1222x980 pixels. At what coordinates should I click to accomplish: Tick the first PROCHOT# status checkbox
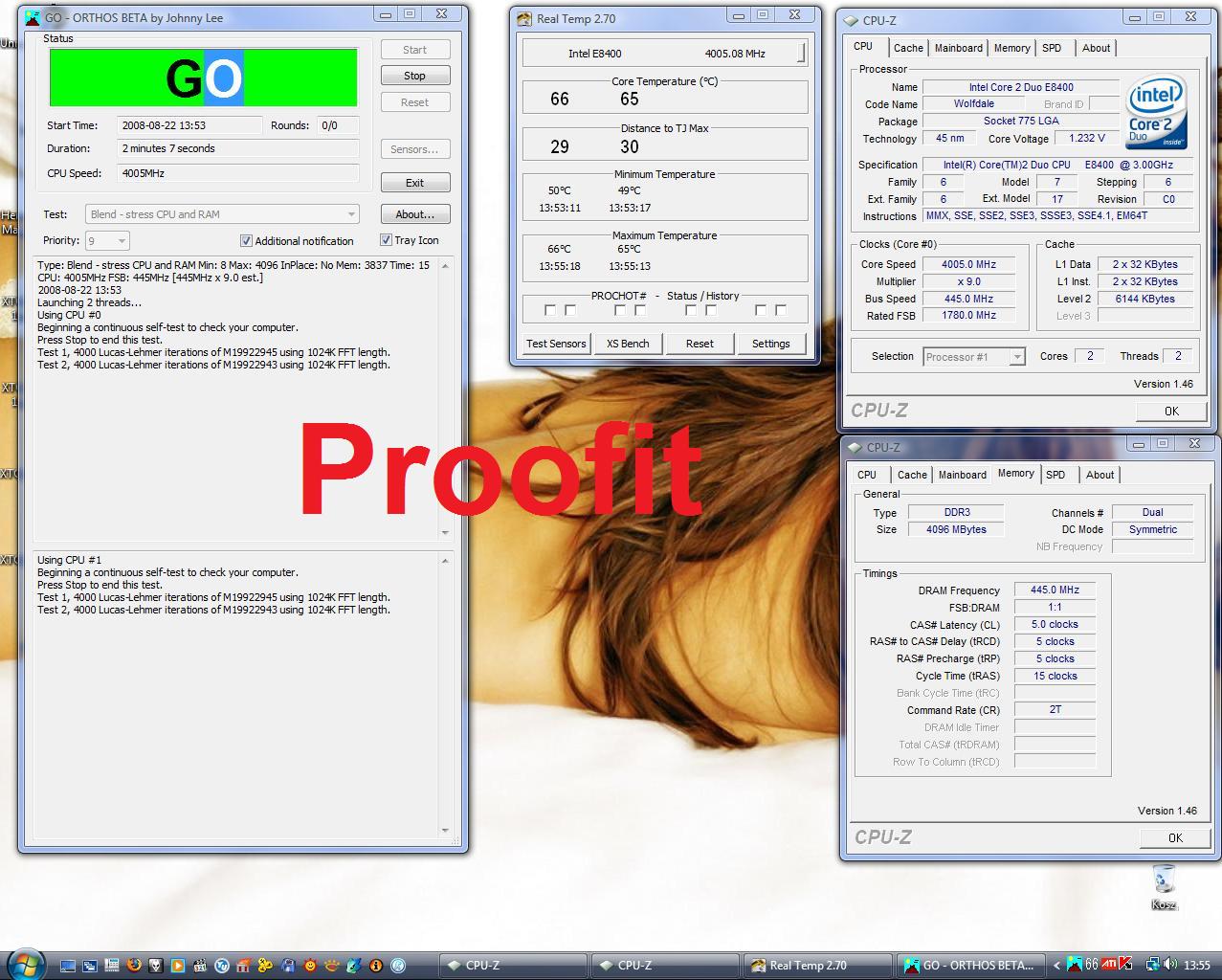point(549,310)
